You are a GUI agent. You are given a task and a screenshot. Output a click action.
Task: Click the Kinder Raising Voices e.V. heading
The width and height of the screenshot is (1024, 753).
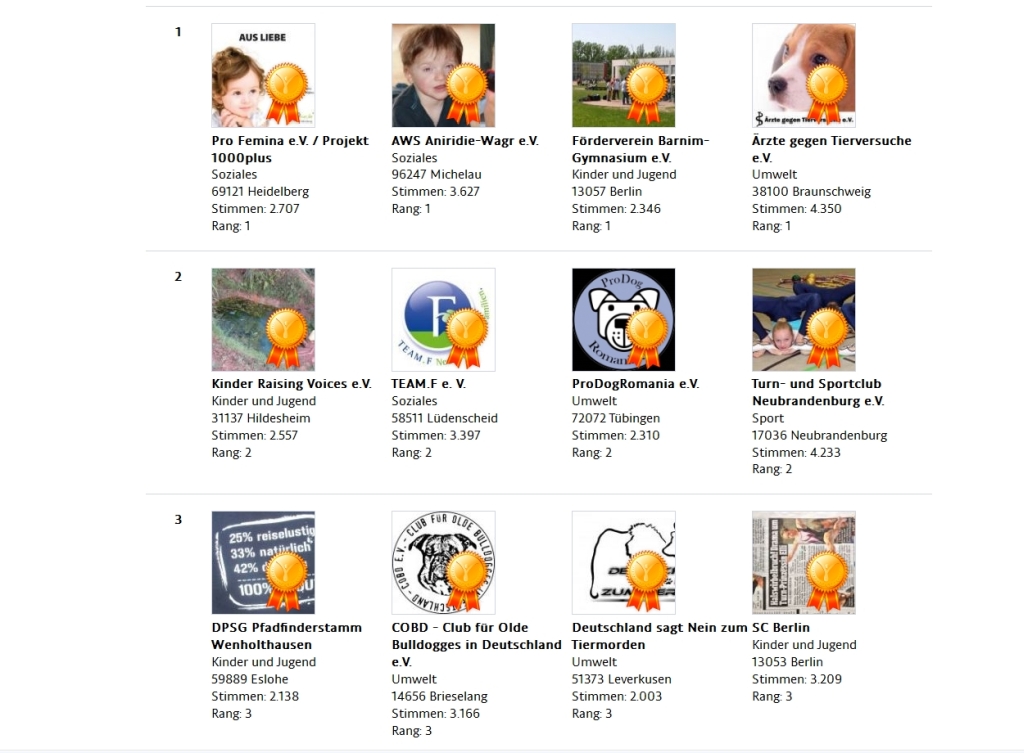pos(291,384)
